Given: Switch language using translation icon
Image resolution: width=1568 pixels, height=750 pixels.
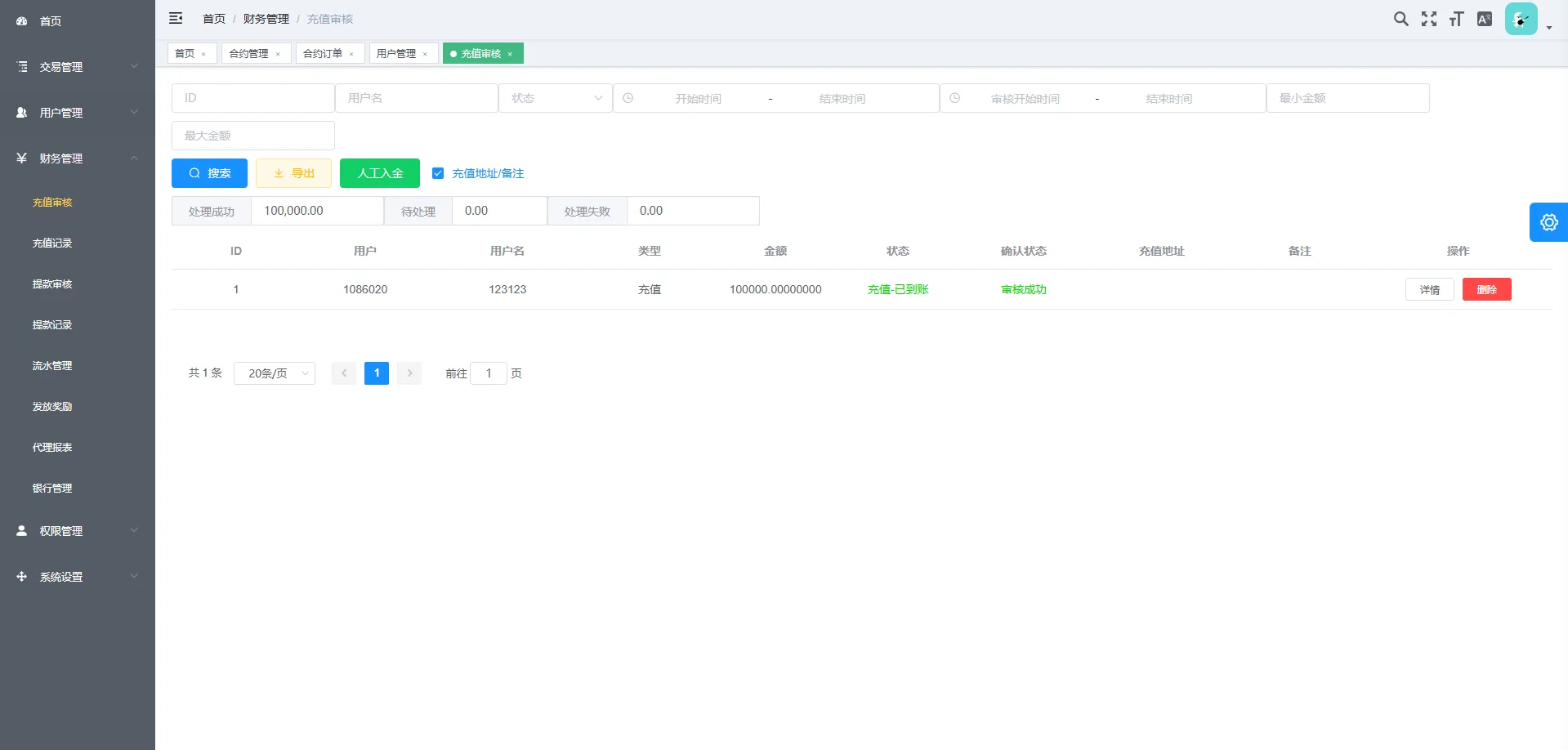Looking at the screenshot, I should pos(1485,18).
